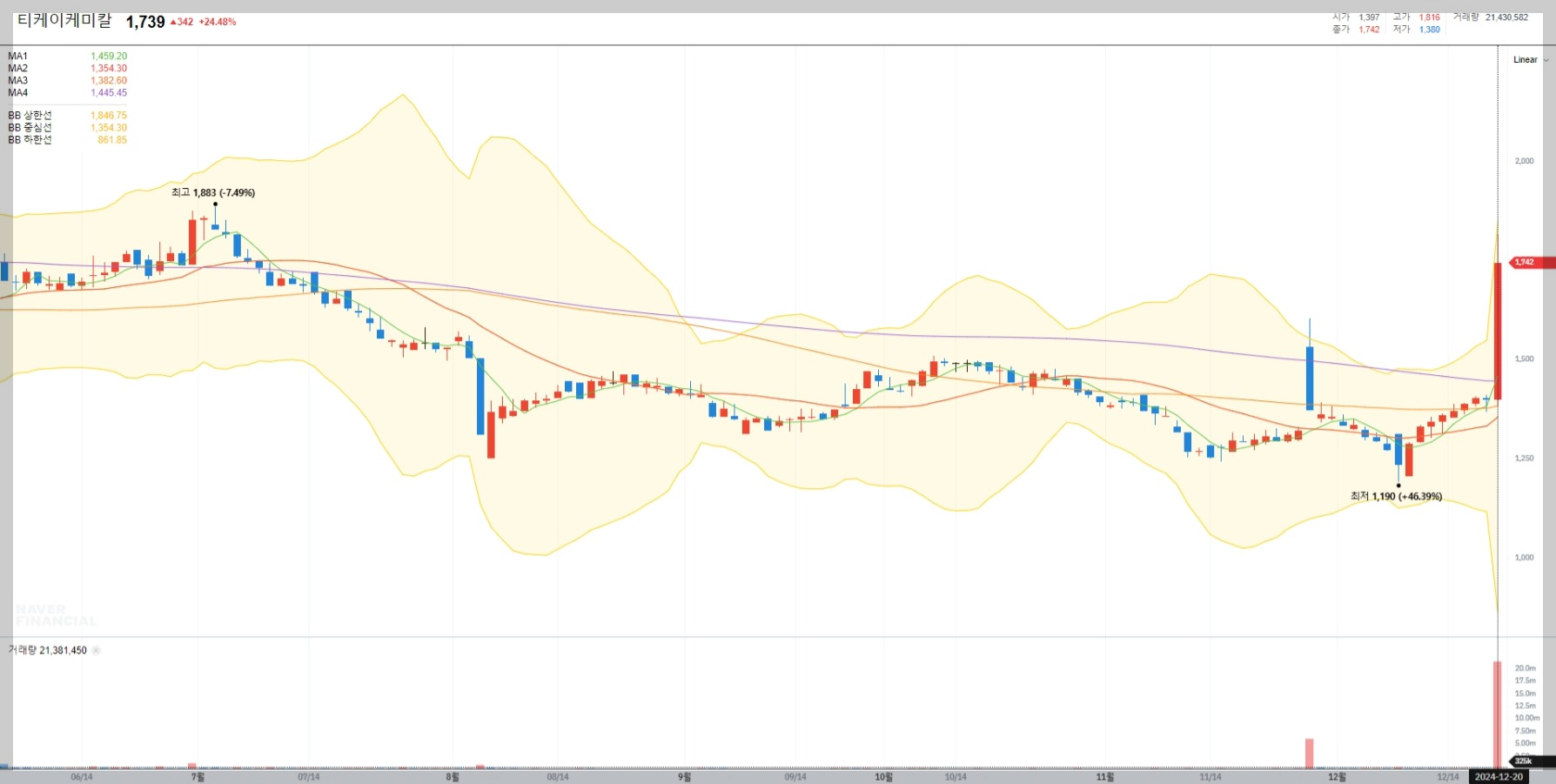The image size is (1556, 784).
Task: Click the 09/14 date axis label
Action: pyautogui.click(x=795, y=777)
